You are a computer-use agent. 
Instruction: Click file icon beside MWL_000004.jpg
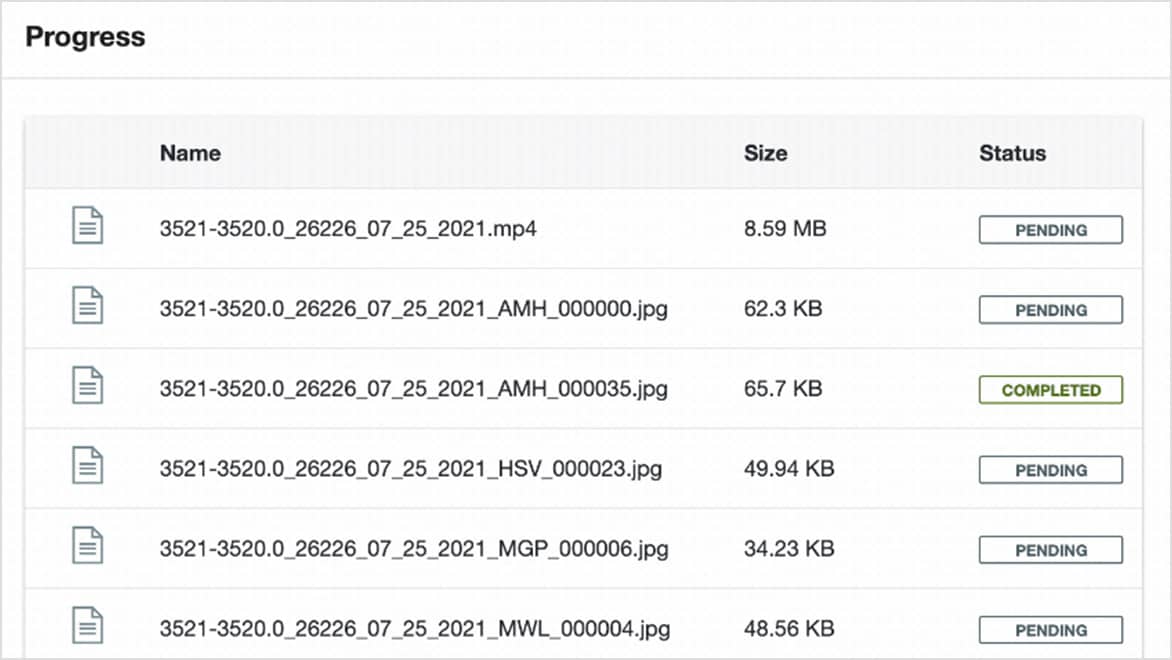88,625
